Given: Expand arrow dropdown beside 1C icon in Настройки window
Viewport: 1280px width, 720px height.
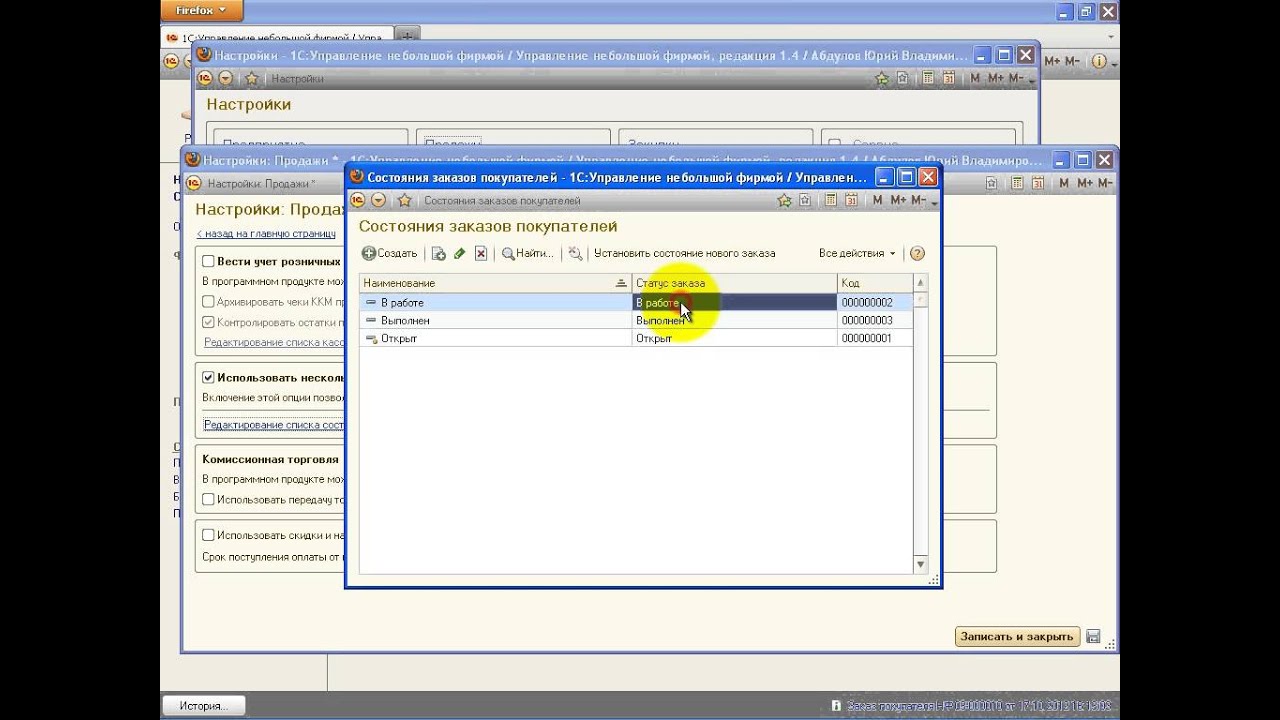Looking at the screenshot, I should (x=225, y=77).
